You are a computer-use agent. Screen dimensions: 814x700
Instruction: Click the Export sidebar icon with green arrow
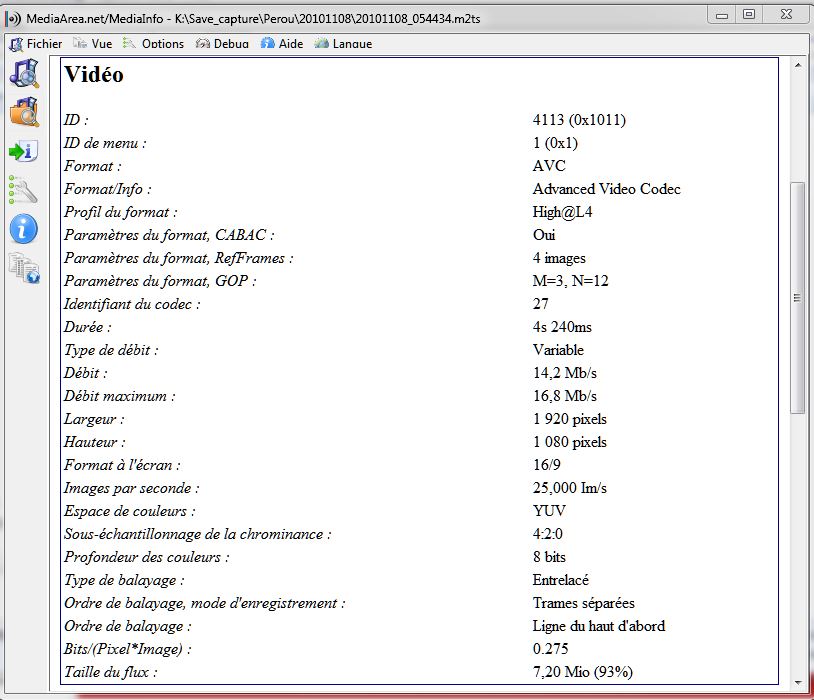23,151
